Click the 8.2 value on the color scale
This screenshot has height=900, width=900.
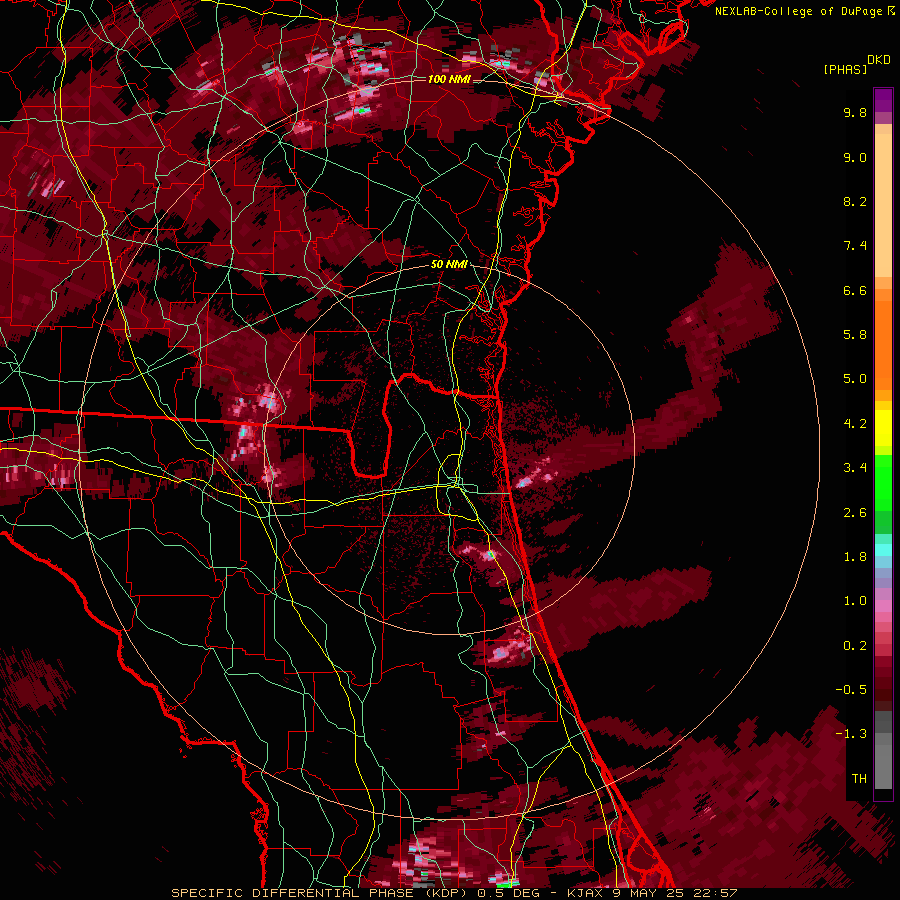[855, 201]
